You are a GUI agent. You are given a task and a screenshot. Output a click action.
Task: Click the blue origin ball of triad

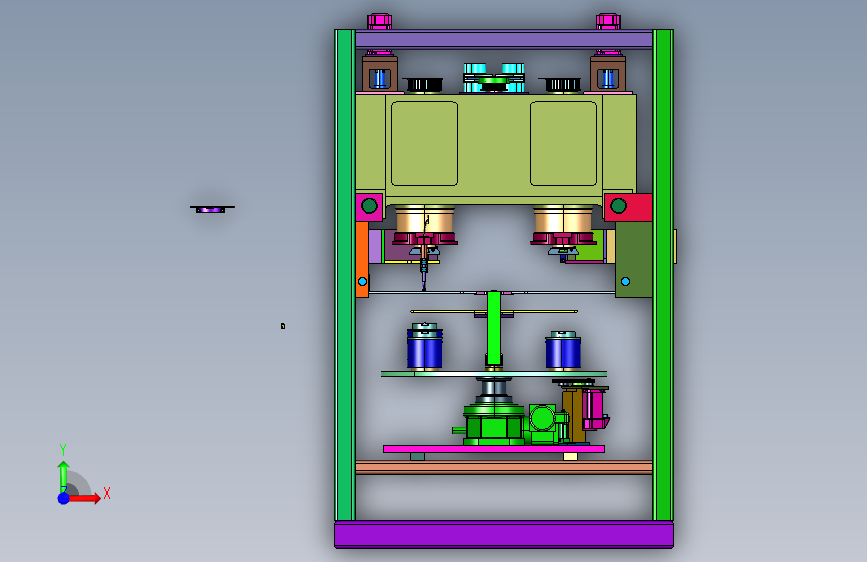tap(64, 498)
